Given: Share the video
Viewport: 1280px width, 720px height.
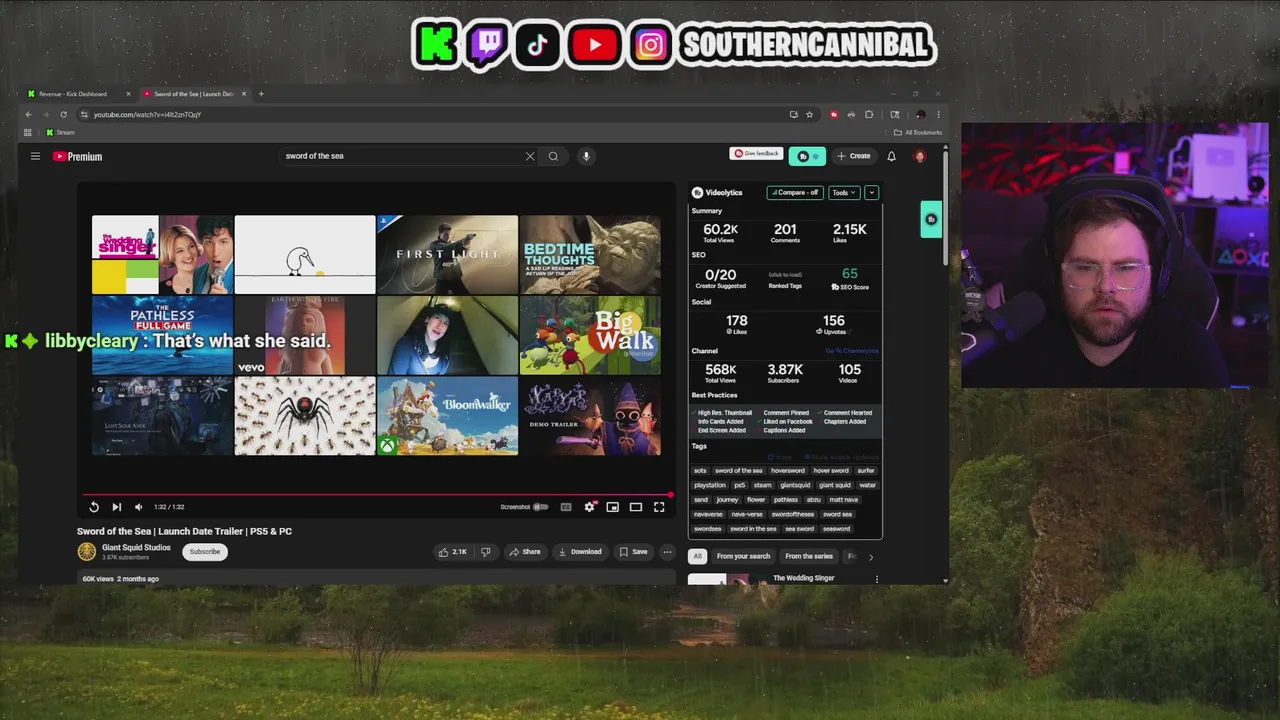Looking at the screenshot, I should pos(524,552).
